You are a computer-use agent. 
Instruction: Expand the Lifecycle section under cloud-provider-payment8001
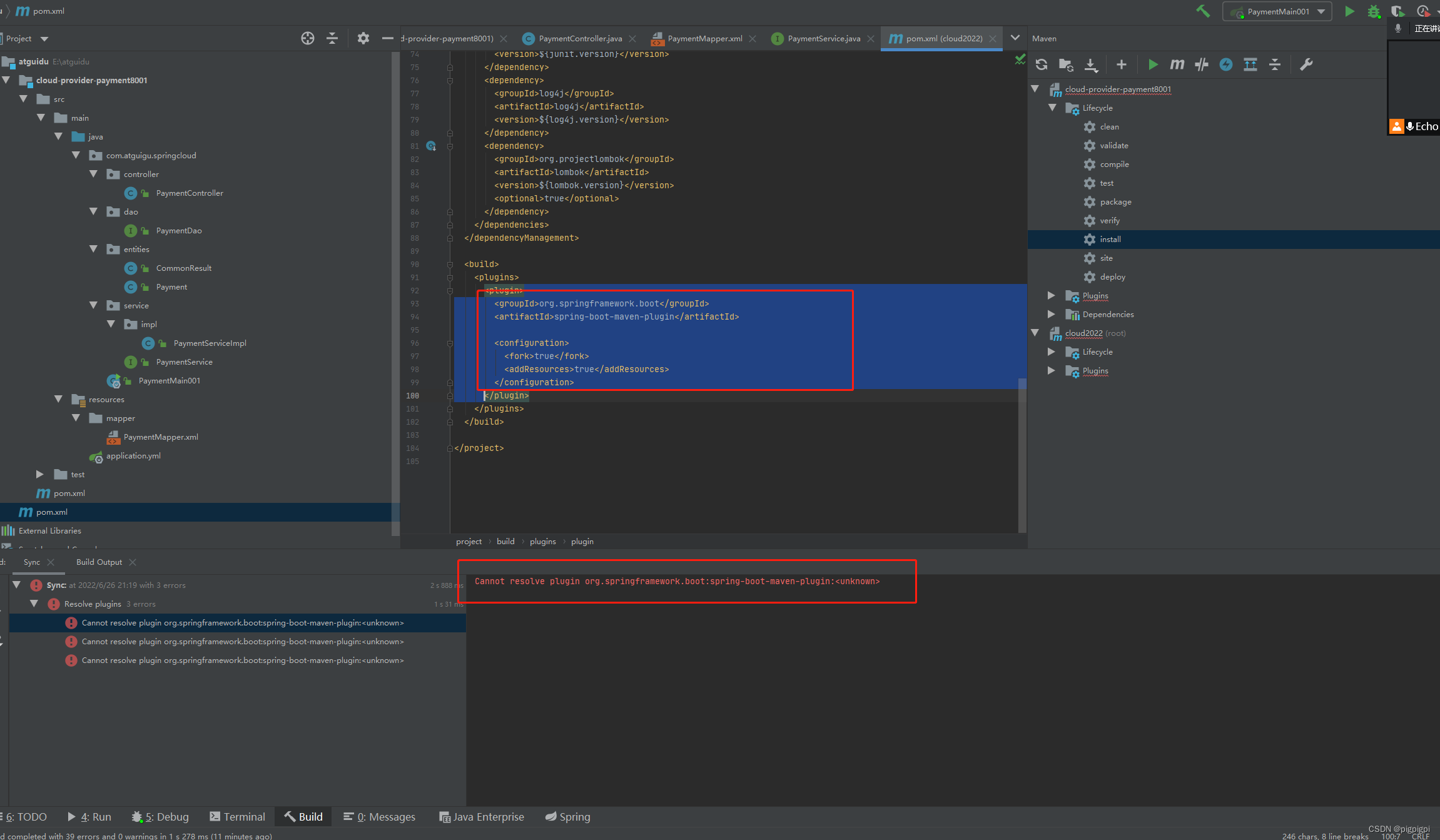(1052, 107)
